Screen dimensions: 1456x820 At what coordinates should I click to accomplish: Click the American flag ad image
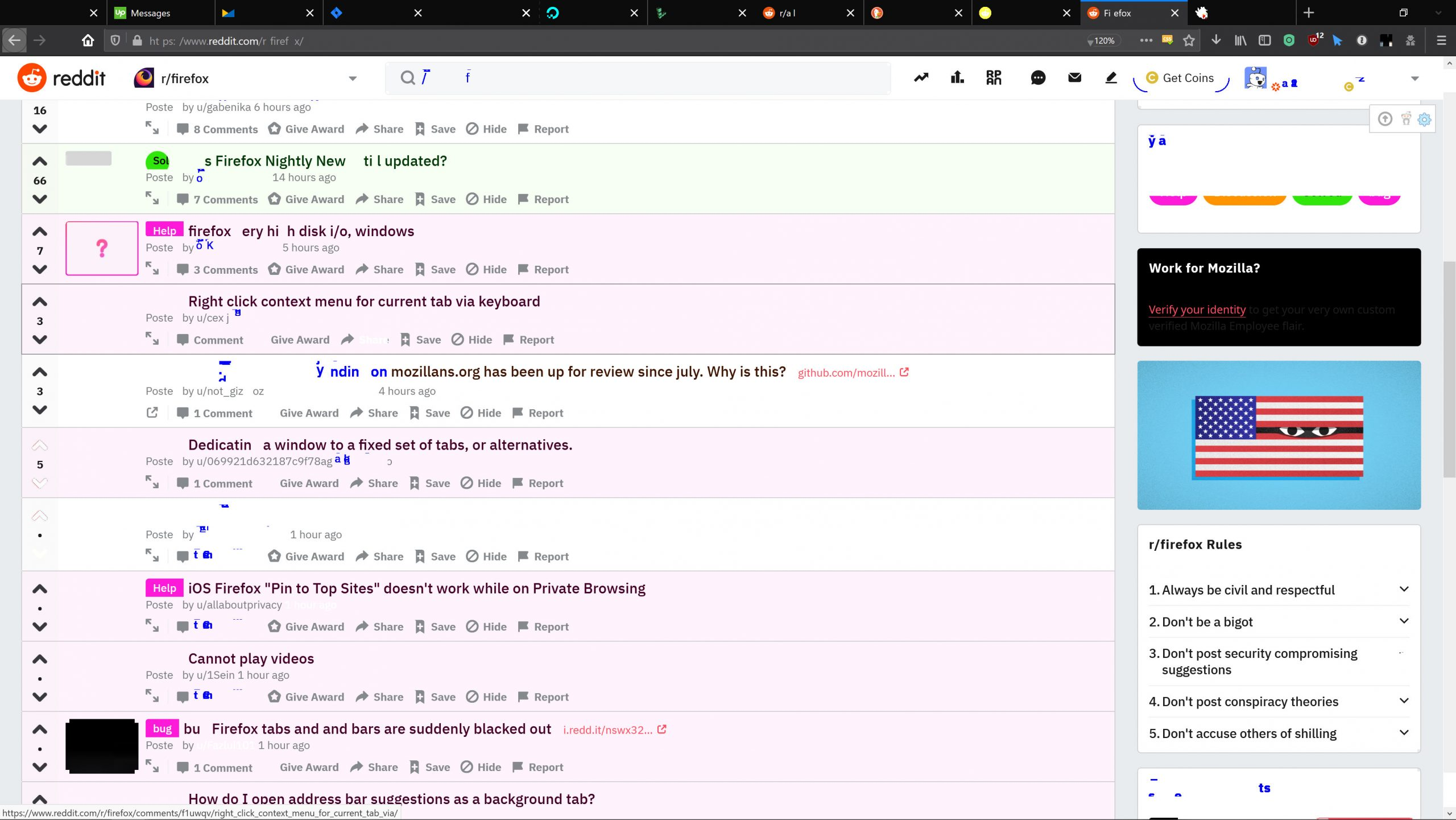click(x=1279, y=435)
